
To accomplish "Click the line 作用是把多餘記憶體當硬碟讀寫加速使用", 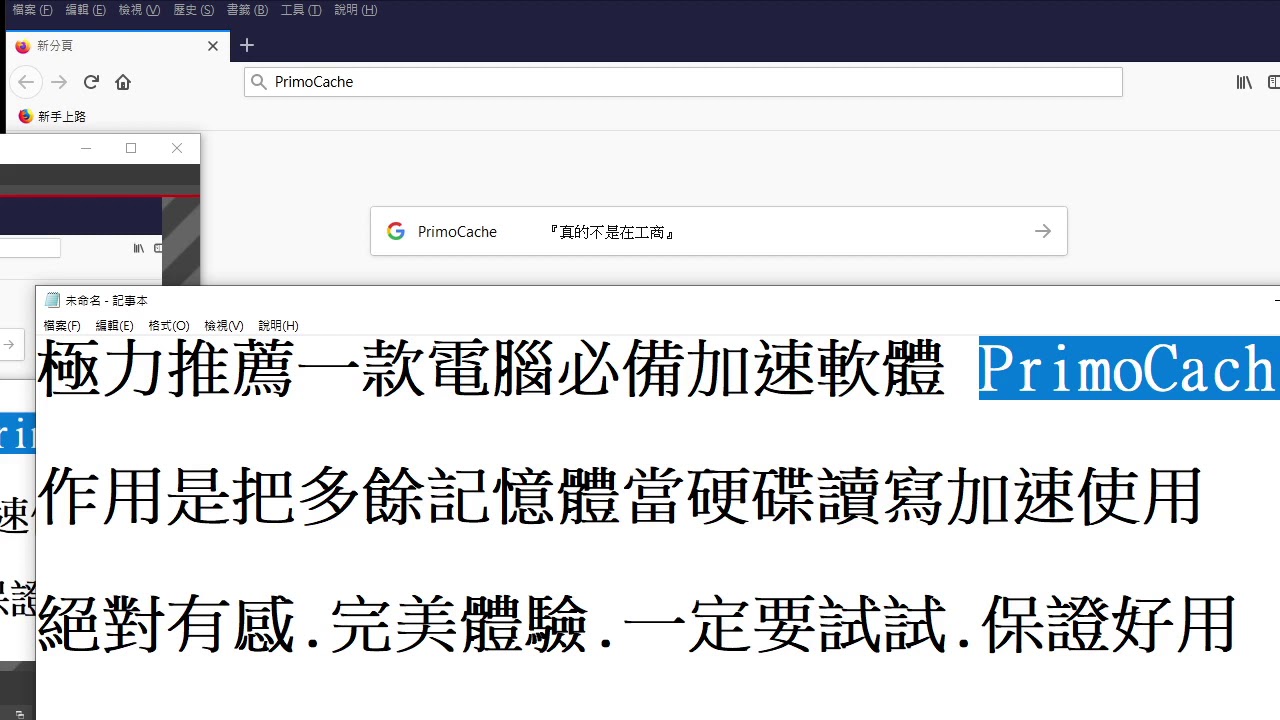I will pos(619,496).
